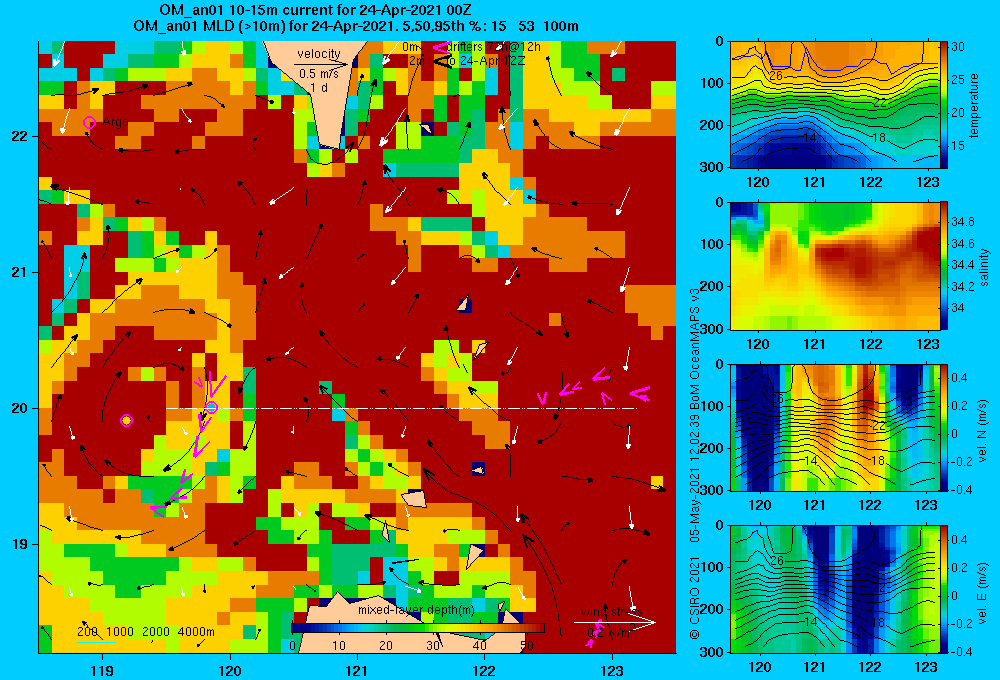This screenshot has height=680, width=1000.
Task: Click the 'drifters 72h@12h' legend text
Action: [494, 47]
